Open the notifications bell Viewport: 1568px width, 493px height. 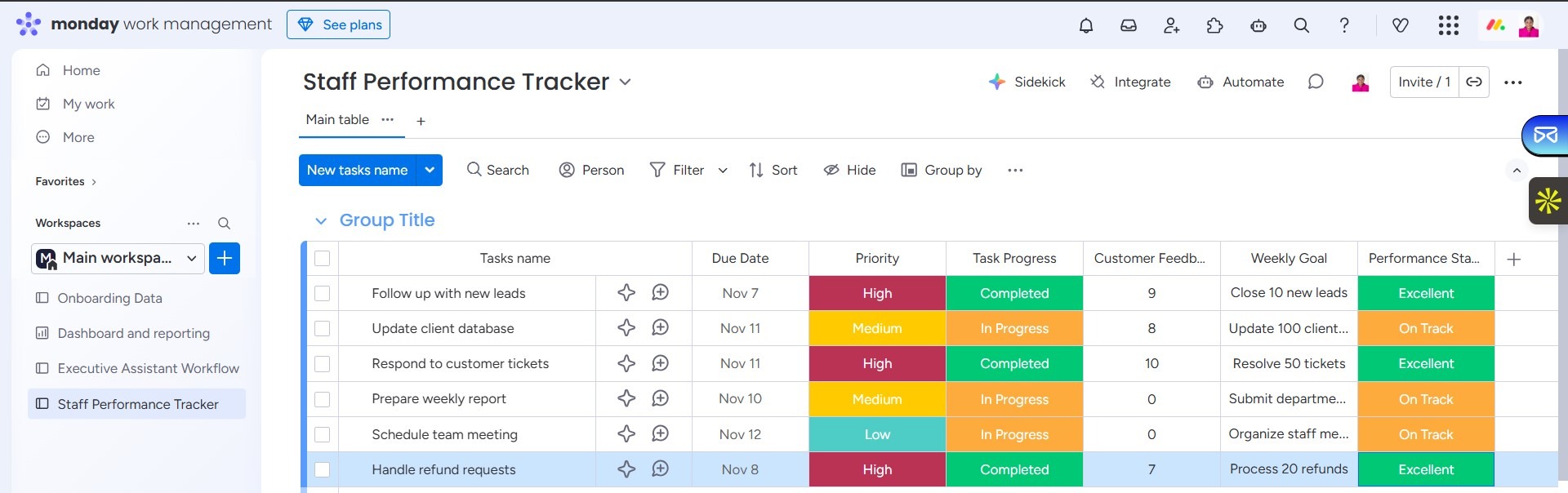(x=1085, y=25)
